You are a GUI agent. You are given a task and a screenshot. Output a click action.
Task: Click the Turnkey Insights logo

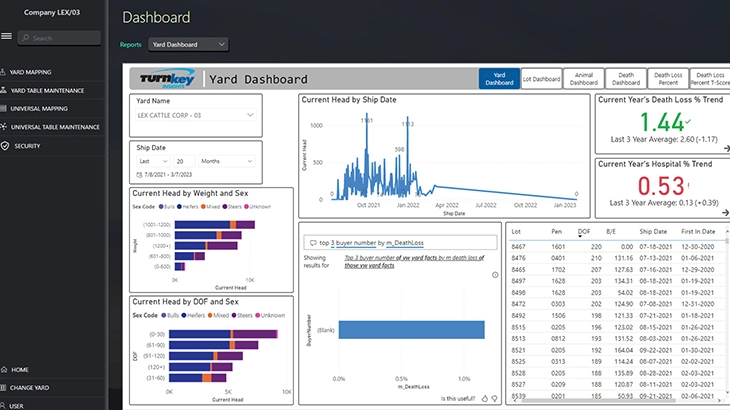167,79
